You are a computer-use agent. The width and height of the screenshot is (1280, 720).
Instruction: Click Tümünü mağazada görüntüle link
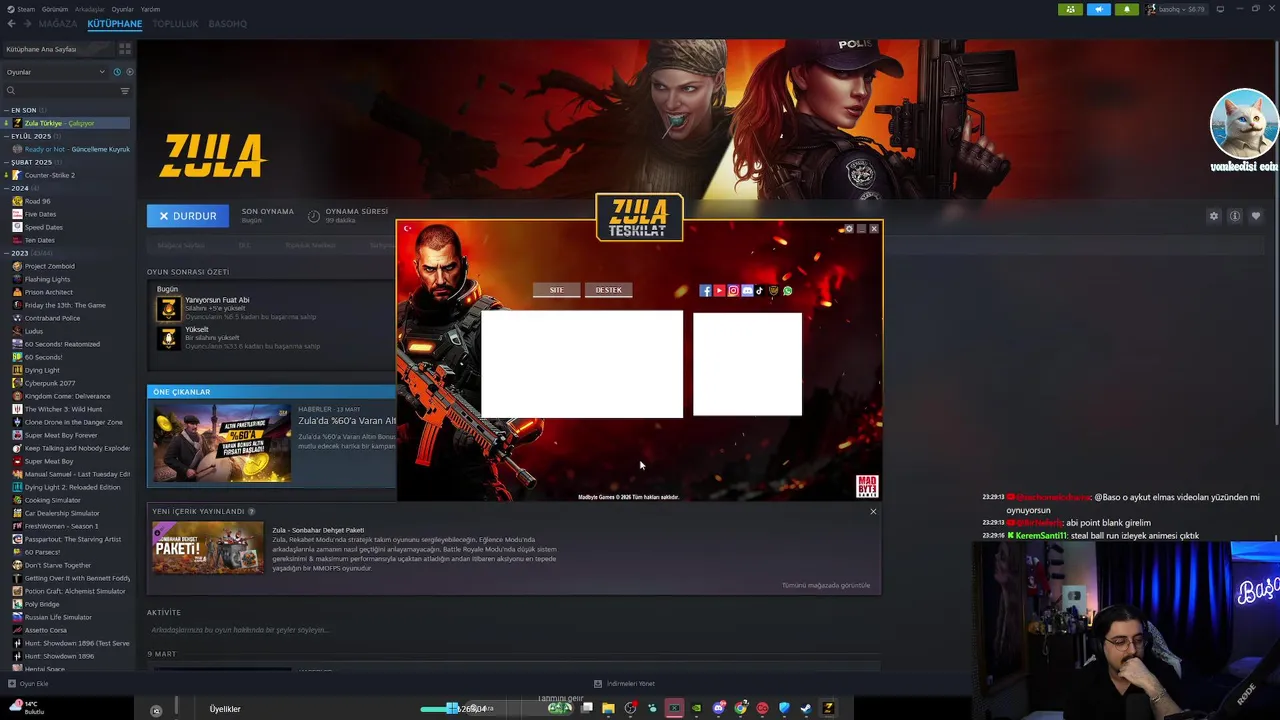point(826,585)
